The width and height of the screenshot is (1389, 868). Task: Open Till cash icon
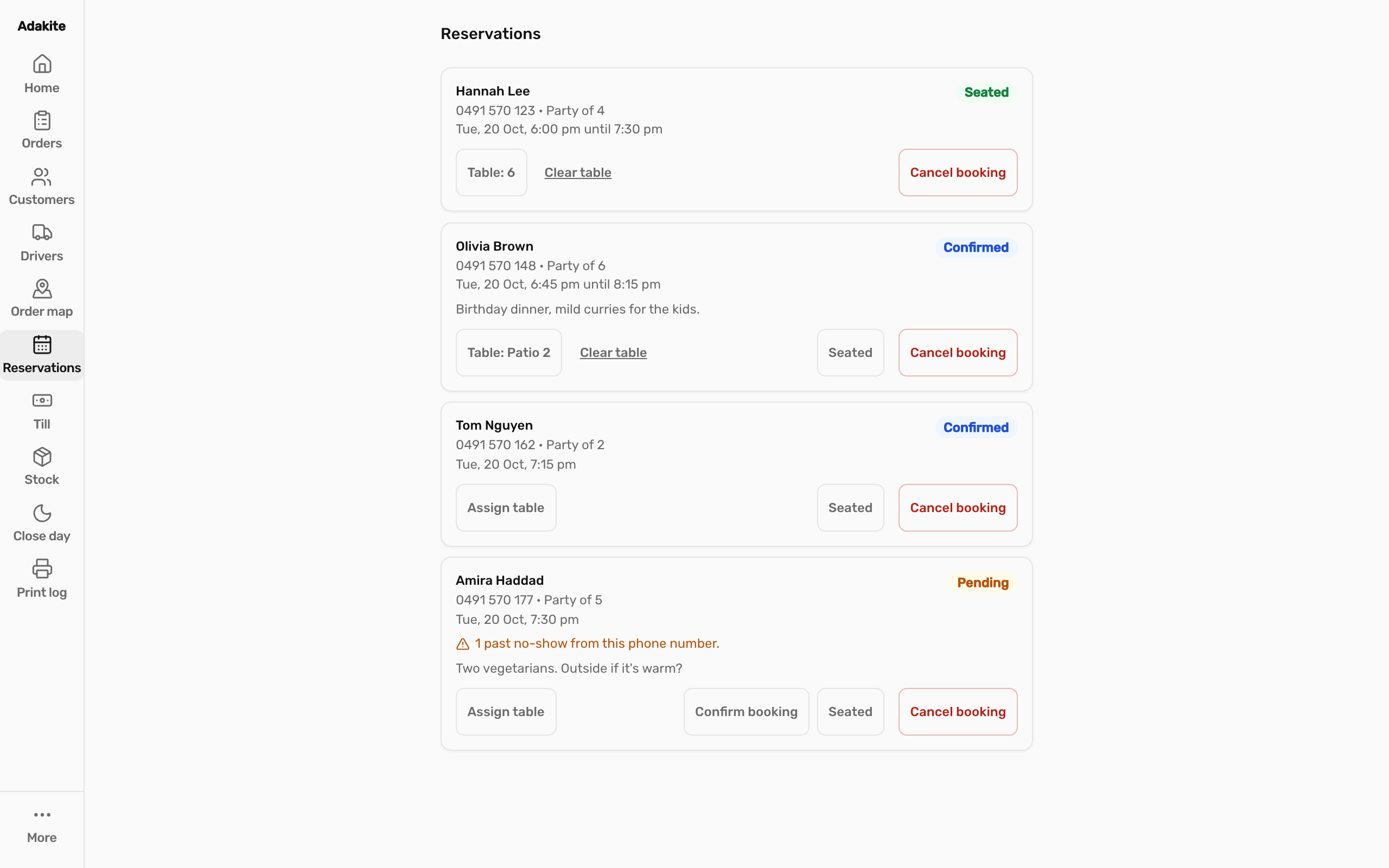tap(42, 401)
